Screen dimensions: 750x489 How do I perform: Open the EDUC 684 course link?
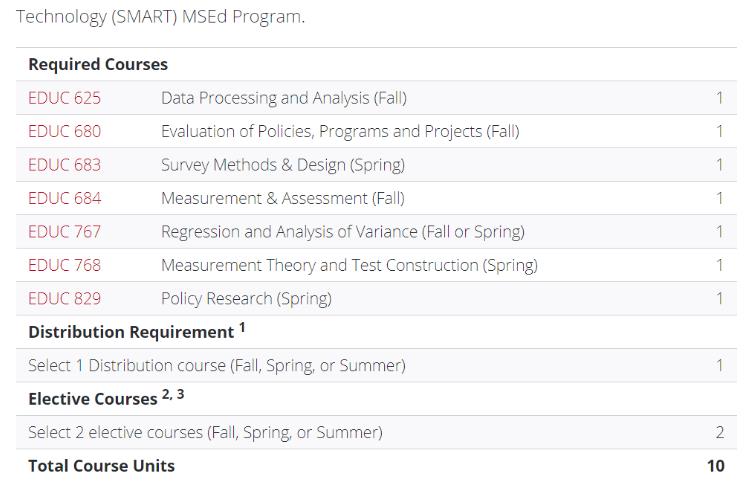65,199
